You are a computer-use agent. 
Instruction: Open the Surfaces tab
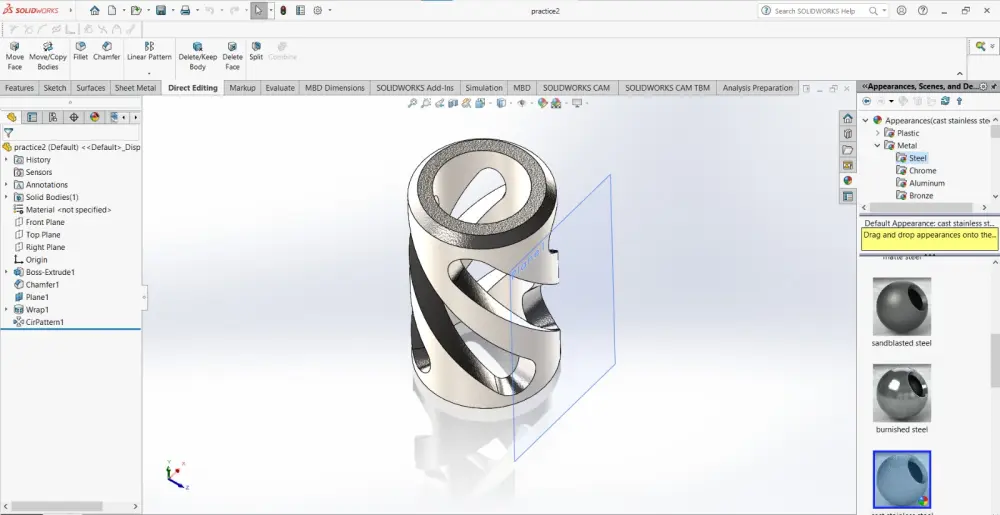pyautogui.click(x=91, y=88)
